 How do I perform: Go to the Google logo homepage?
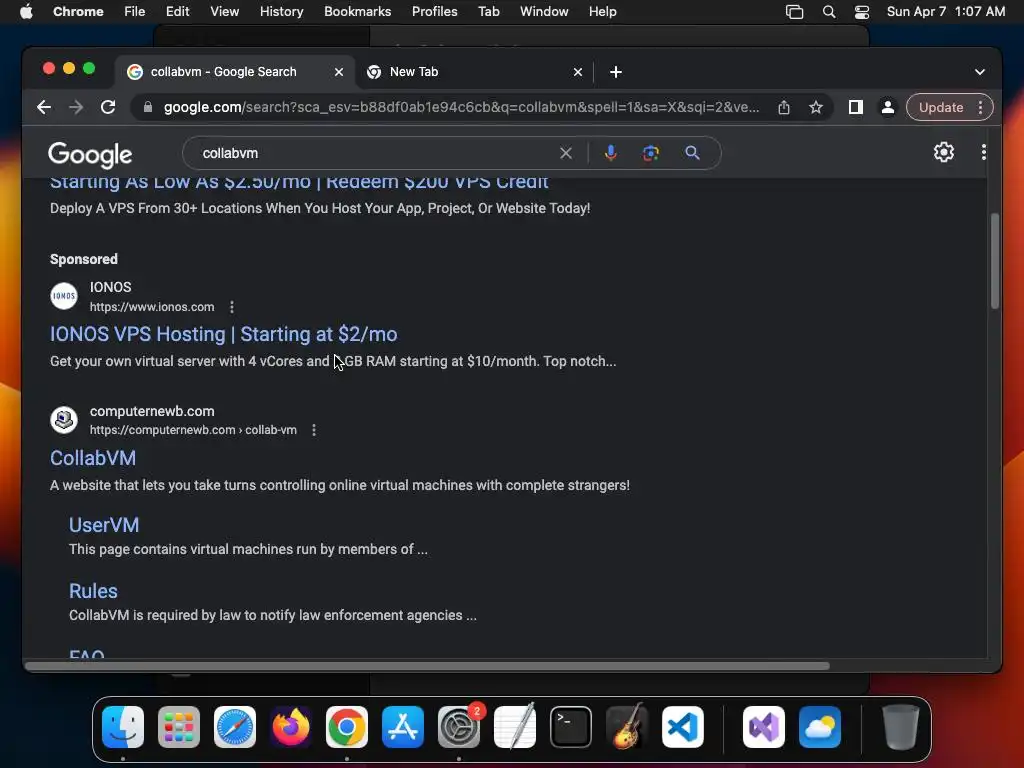[x=90, y=155]
